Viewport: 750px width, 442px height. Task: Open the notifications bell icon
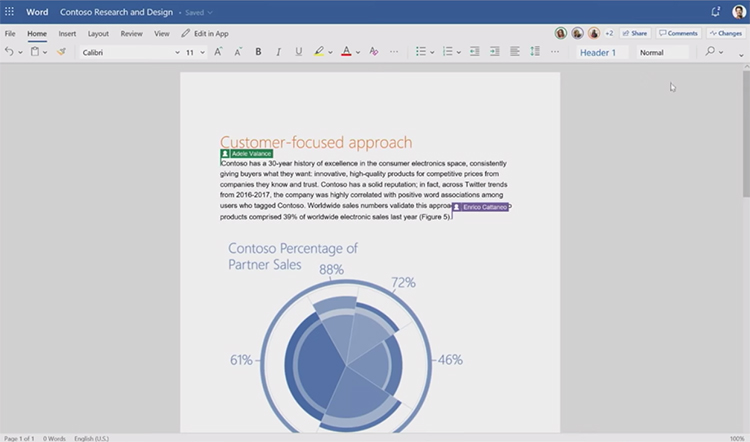(716, 12)
